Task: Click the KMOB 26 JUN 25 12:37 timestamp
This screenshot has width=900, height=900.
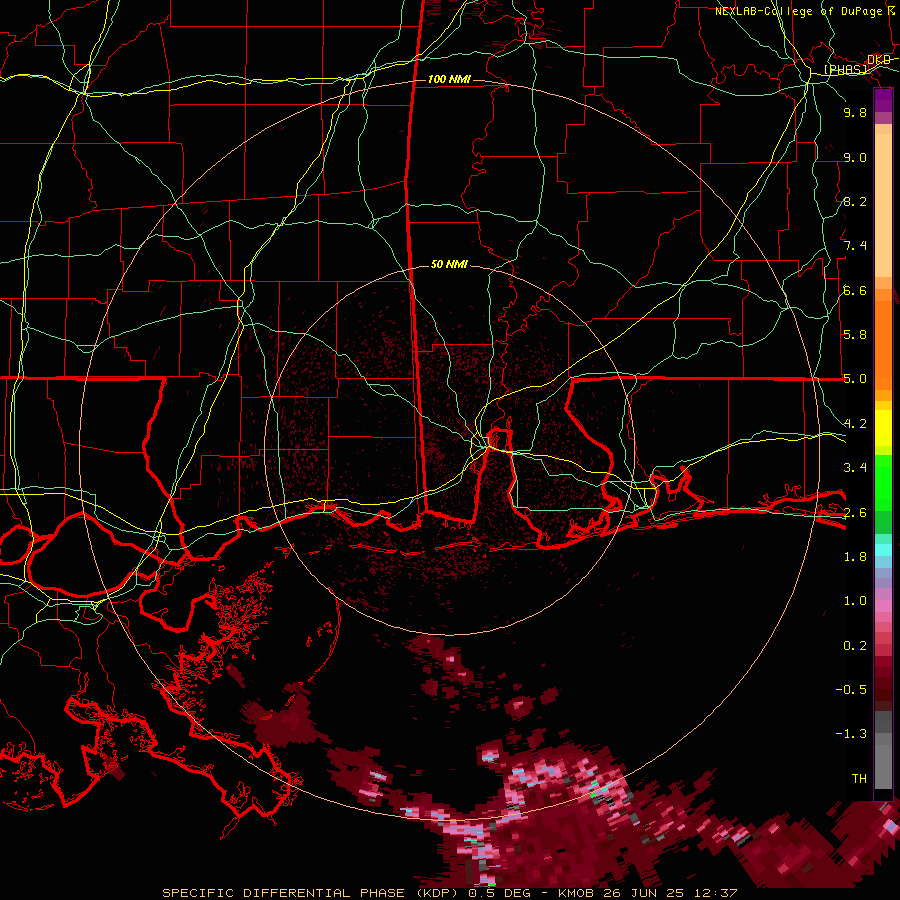Action: 646,893
